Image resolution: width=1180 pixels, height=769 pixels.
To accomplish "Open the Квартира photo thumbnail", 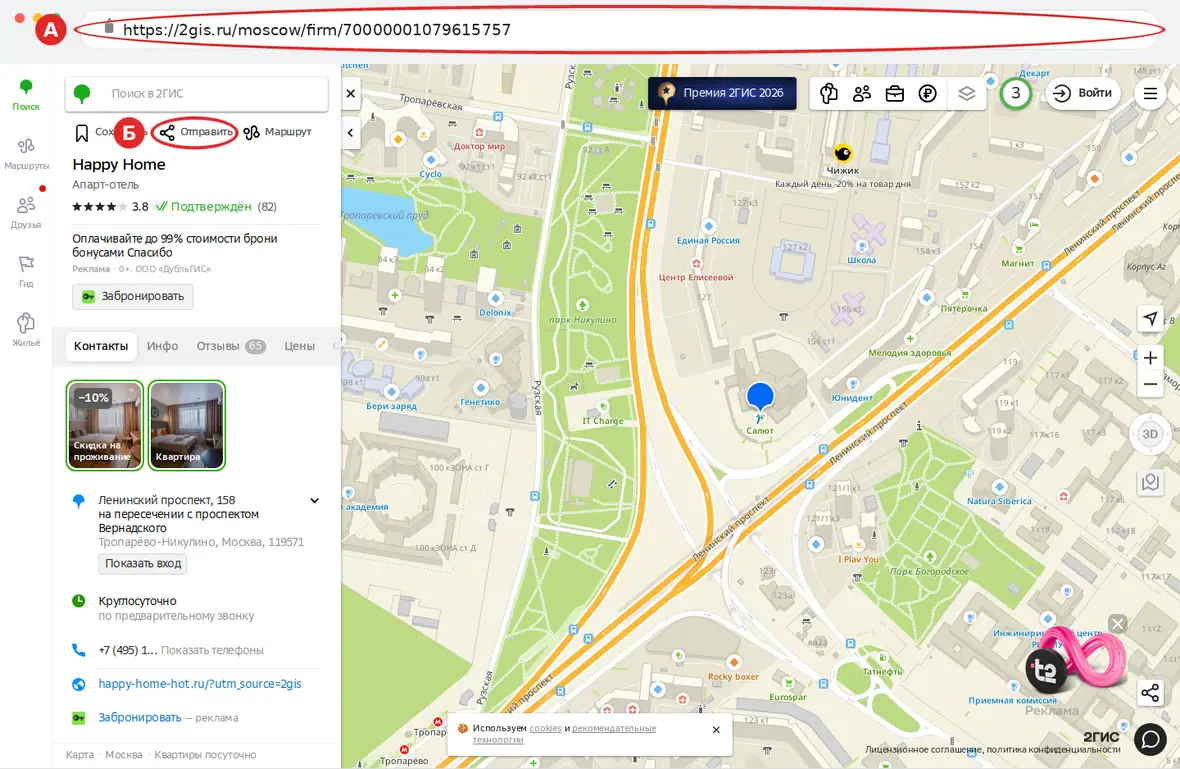I will [x=187, y=425].
